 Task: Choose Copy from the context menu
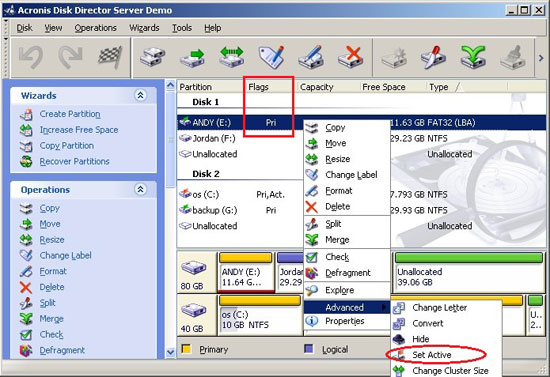tap(347, 128)
